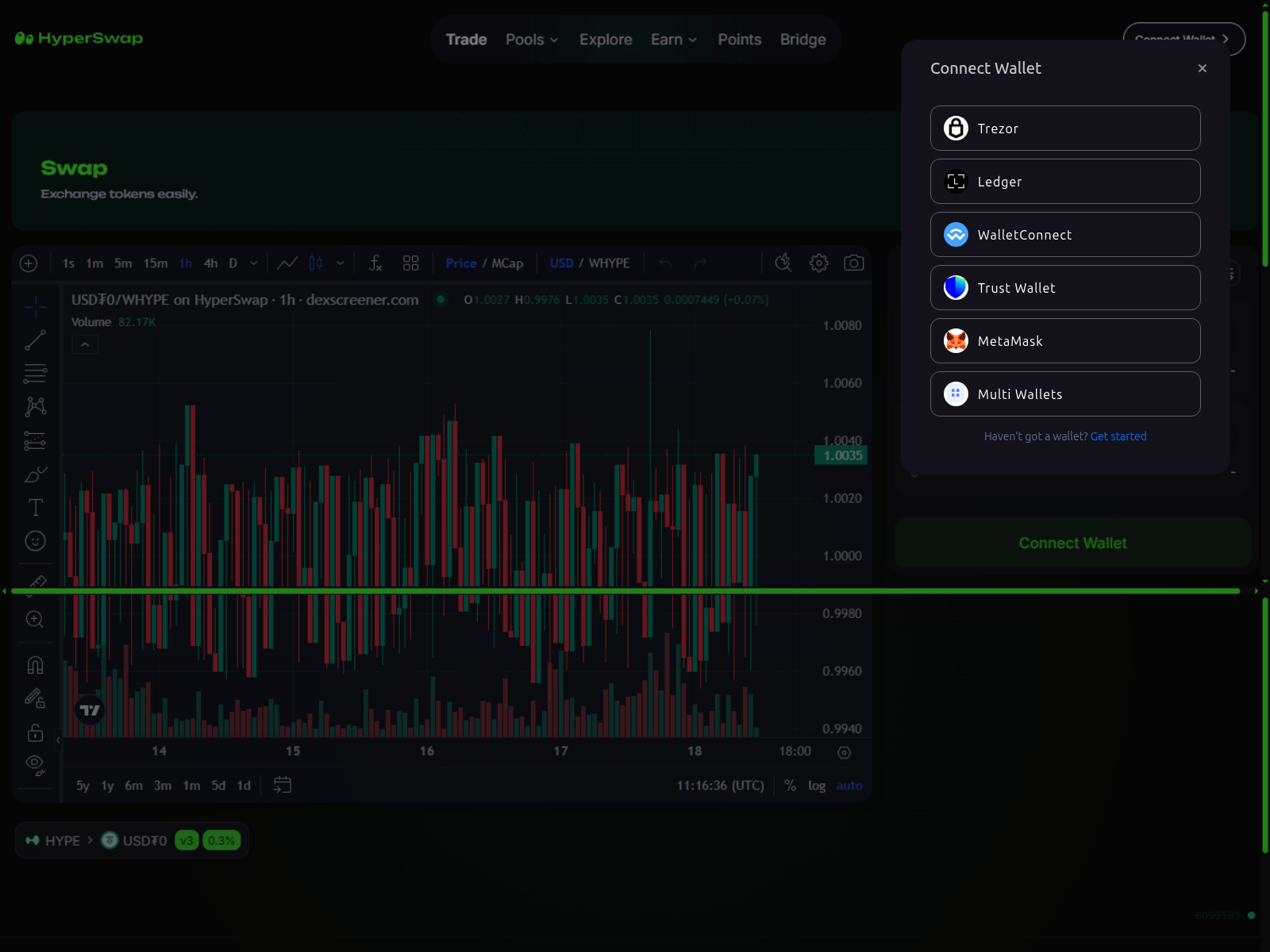Open the go to date calendar icon
1270x952 pixels.
(283, 785)
